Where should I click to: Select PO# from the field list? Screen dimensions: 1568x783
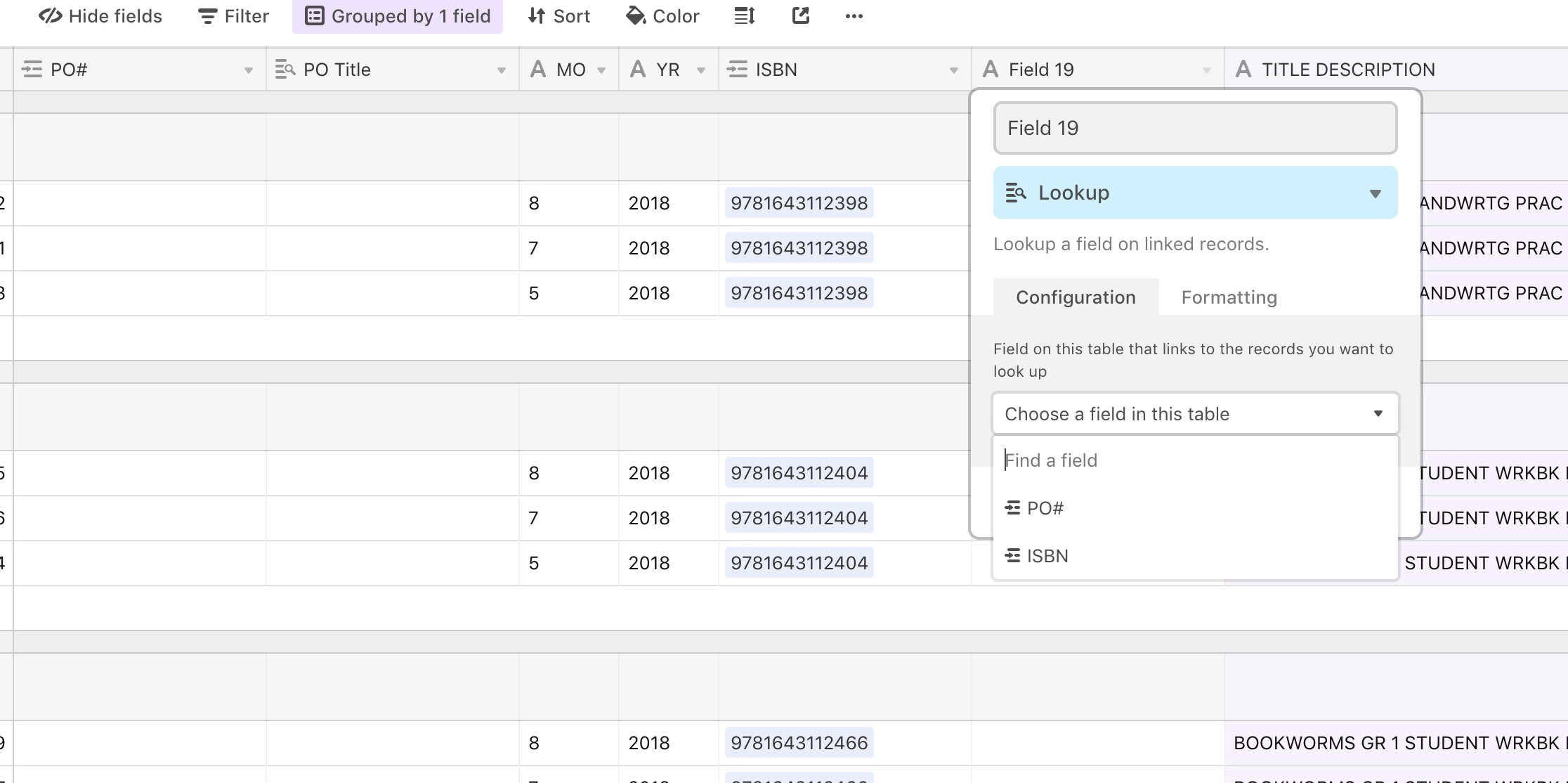coord(1045,508)
